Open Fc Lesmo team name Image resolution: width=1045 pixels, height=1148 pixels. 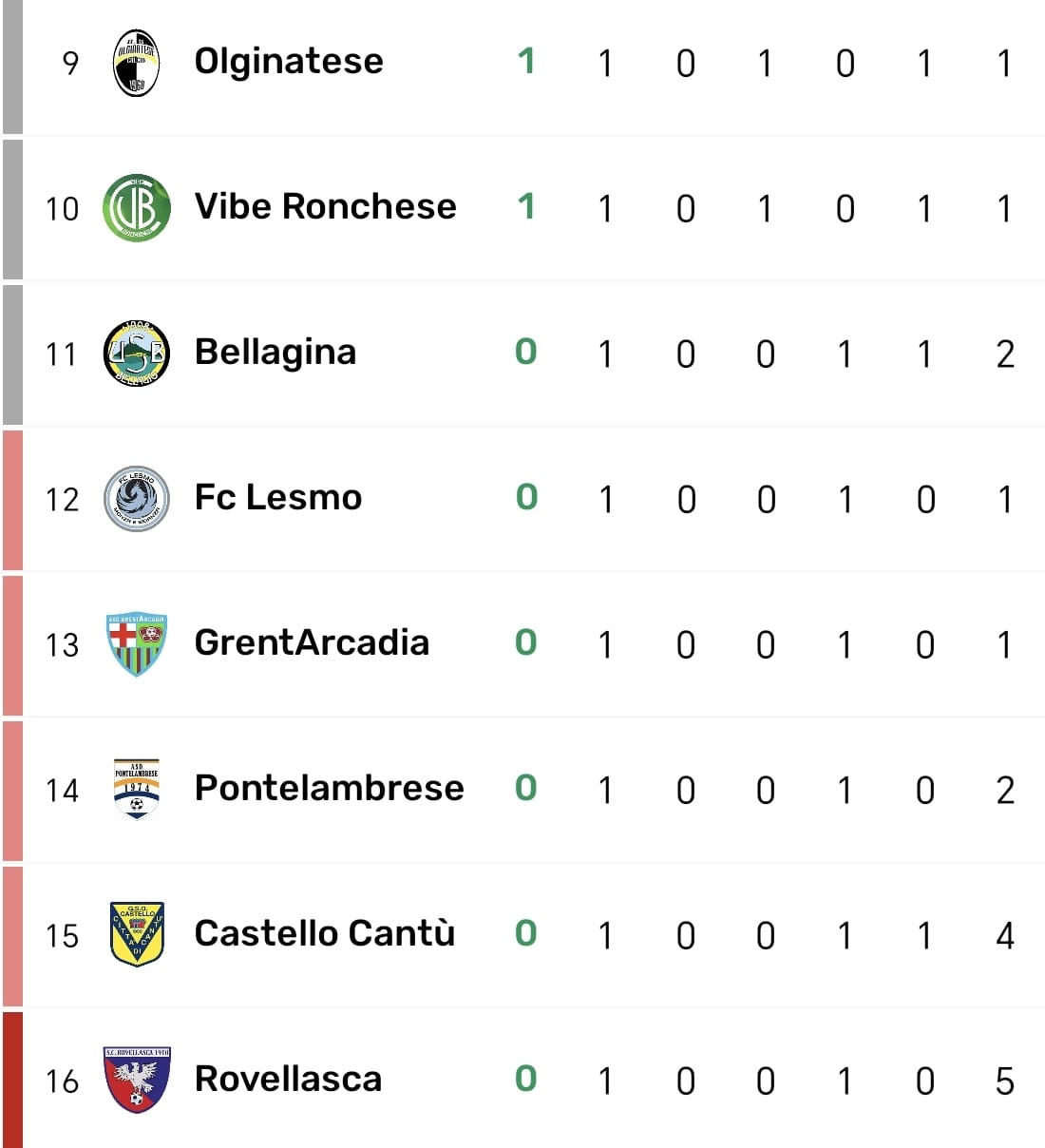(277, 498)
